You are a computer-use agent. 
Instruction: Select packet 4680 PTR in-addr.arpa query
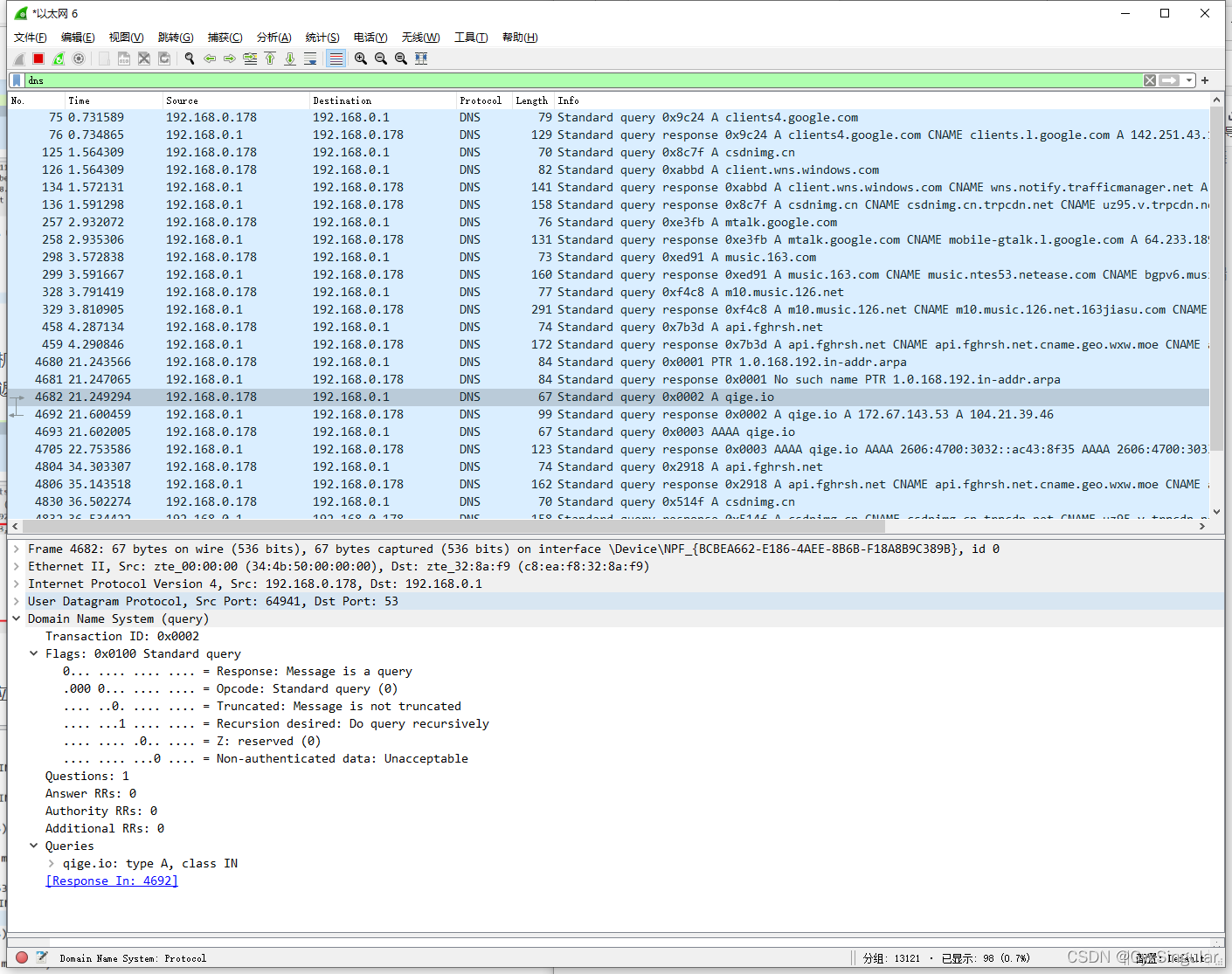pos(608,362)
